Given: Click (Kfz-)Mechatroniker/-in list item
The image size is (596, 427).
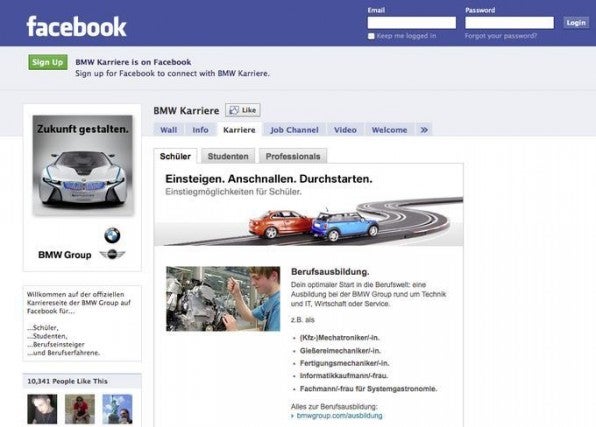Looking at the screenshot, I should pos(339,338).
